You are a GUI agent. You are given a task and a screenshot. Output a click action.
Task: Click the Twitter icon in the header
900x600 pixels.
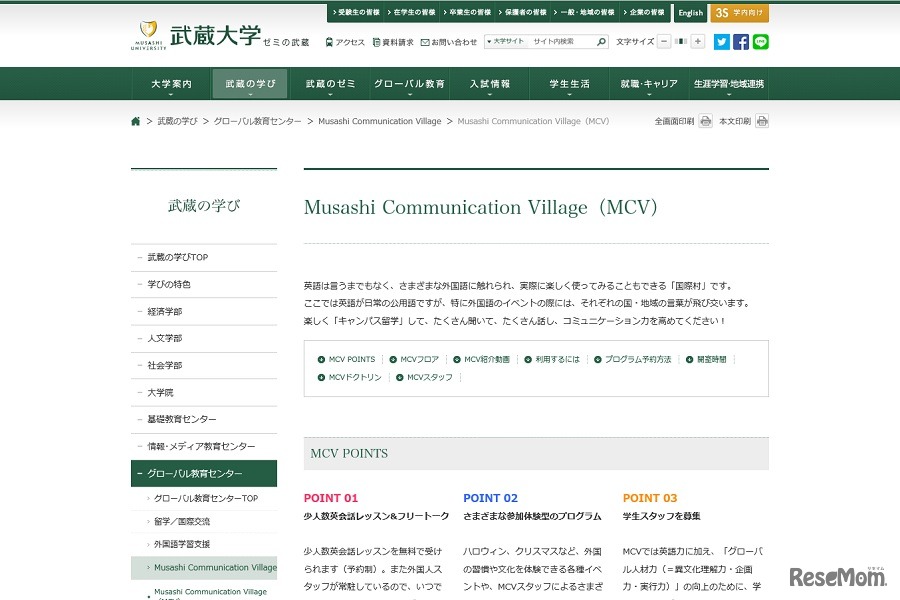(721, 42)
